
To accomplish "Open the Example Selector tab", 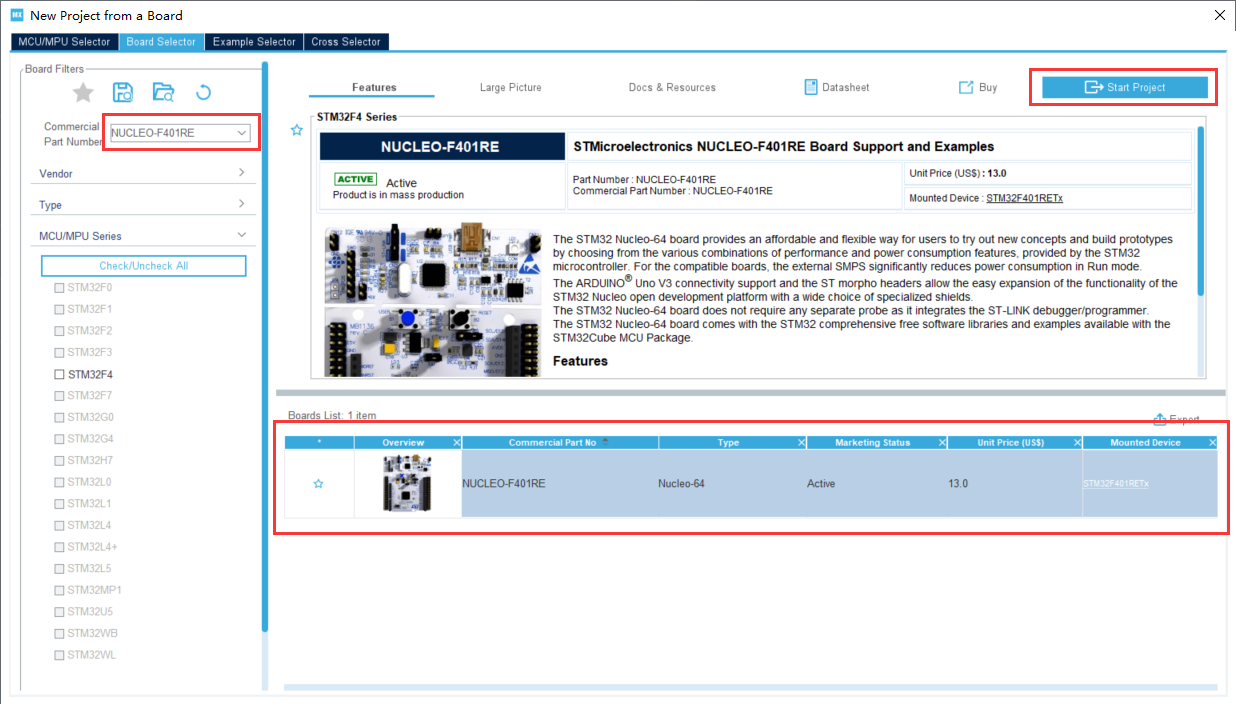I will [x=254, y=42].
